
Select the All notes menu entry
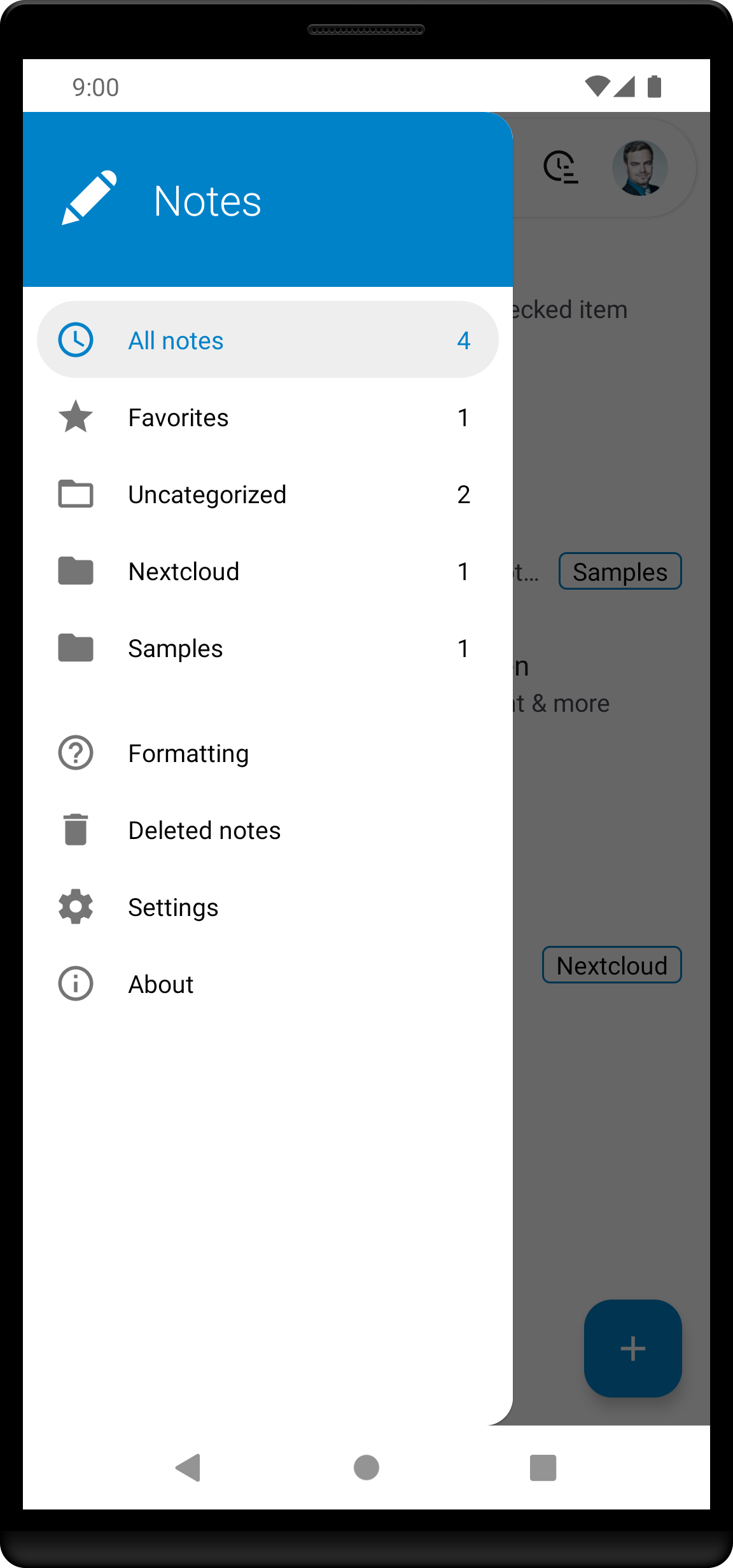(x=268, y=340)
